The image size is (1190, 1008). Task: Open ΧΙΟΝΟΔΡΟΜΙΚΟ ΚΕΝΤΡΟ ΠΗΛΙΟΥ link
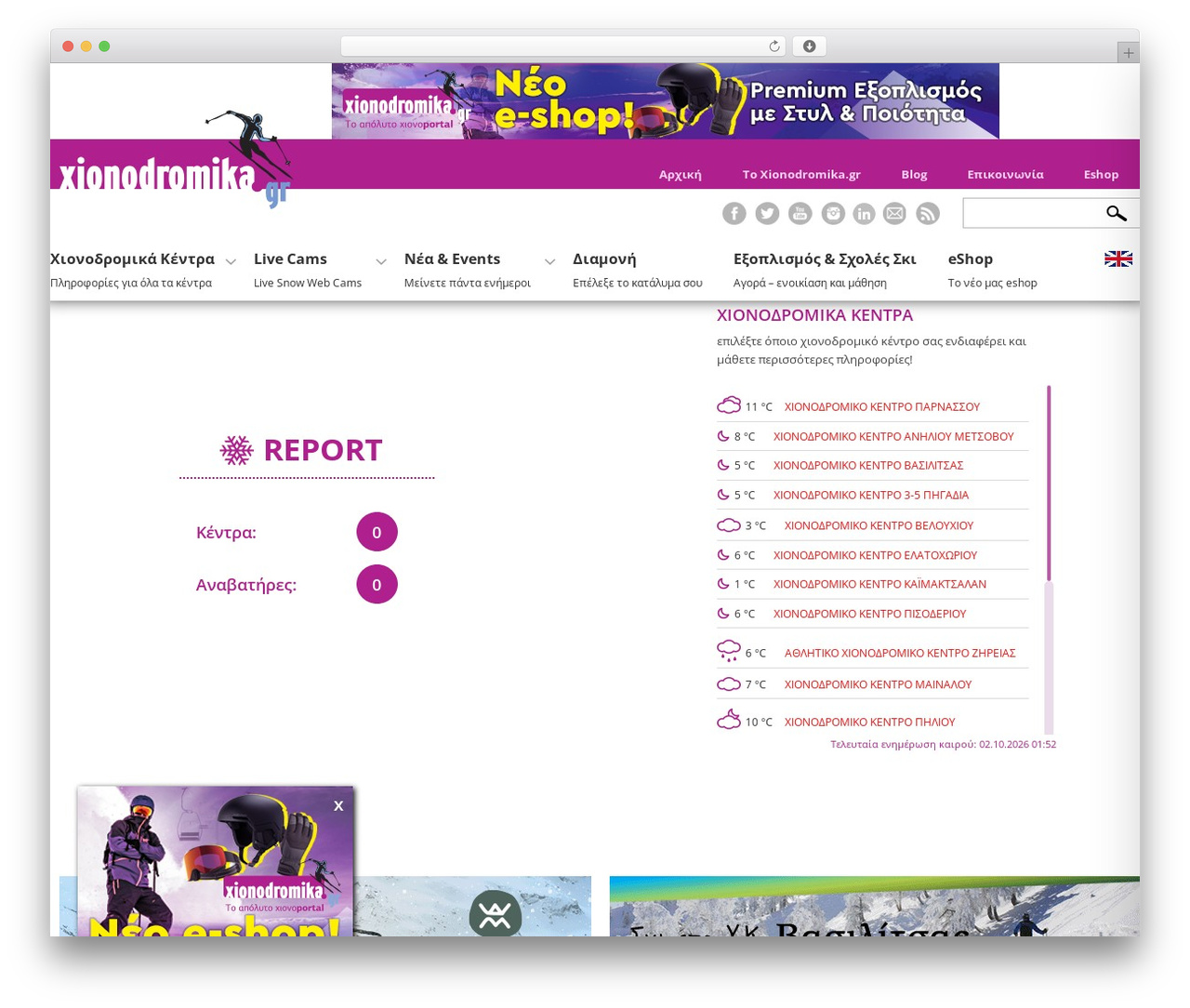tap(869, 722)
